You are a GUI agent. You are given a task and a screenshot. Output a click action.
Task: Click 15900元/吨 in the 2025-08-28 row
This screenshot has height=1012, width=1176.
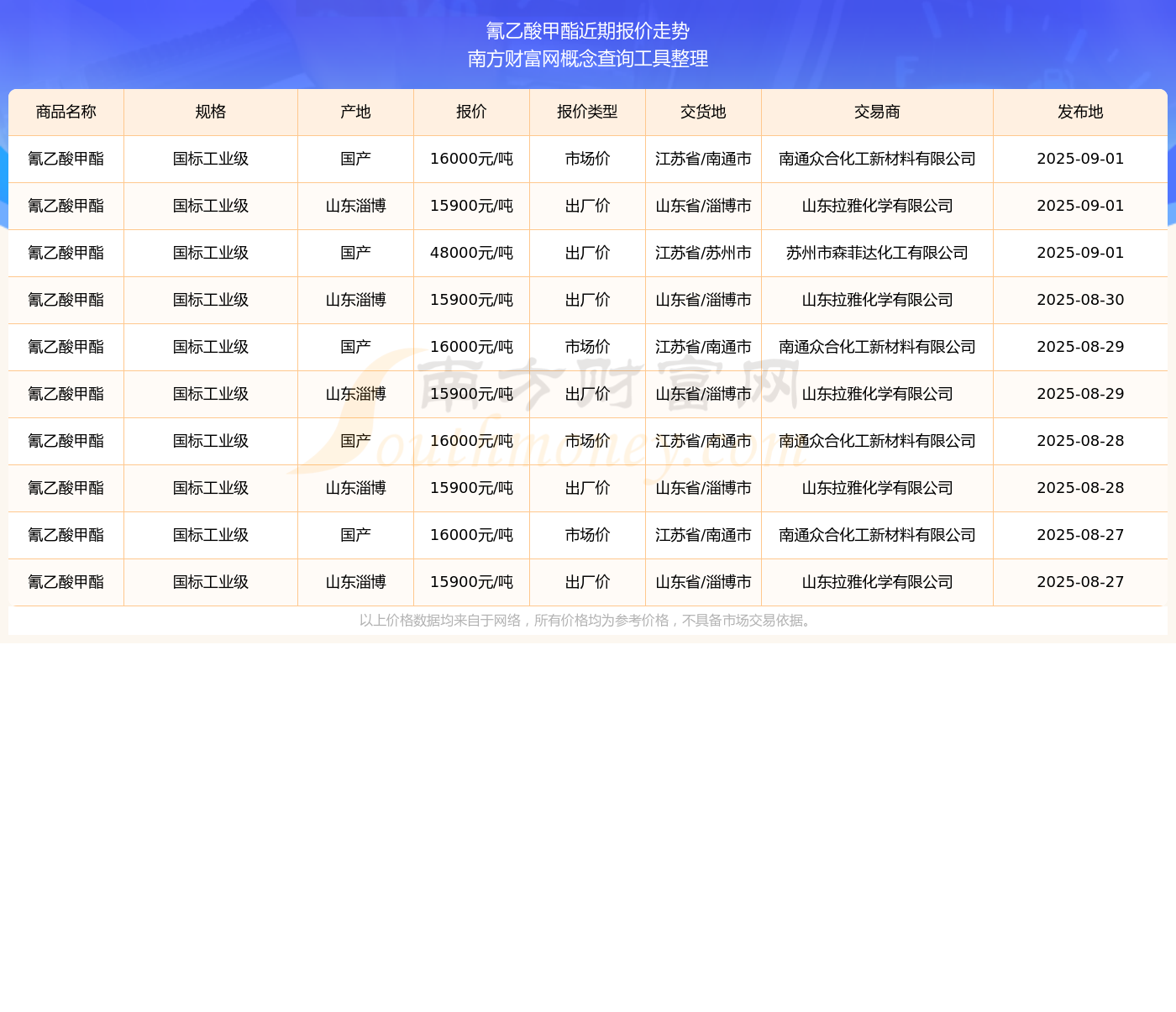click(x=472, y=488)
